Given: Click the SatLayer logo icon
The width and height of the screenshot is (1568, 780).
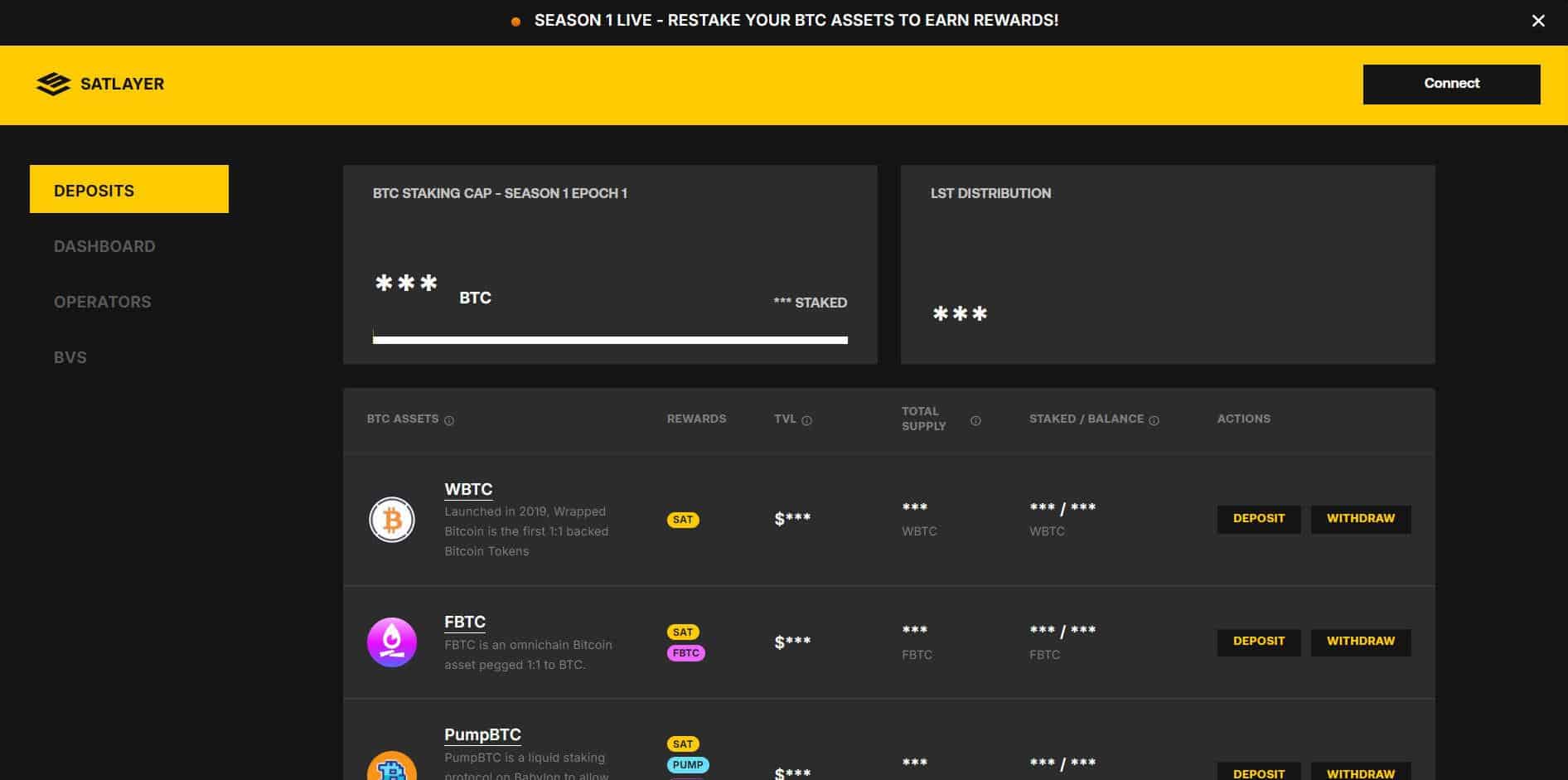Looking at the screenshot, I should [x=54, y=84].
